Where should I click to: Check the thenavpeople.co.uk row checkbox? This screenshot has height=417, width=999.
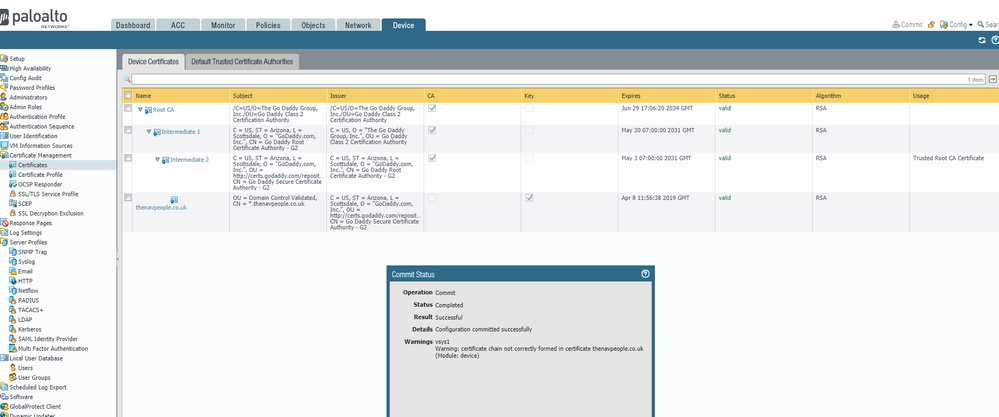[128, 197]
